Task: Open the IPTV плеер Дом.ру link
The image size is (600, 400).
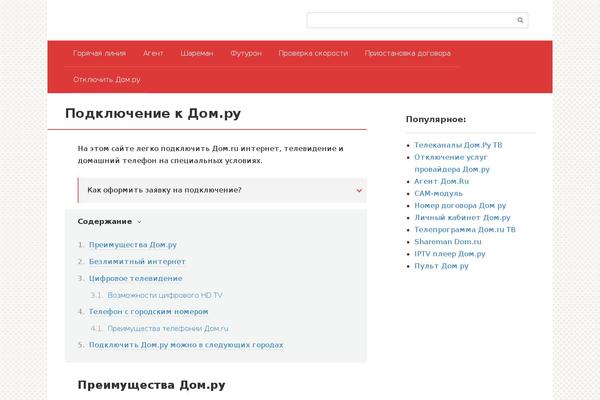Action: point(450,254)
